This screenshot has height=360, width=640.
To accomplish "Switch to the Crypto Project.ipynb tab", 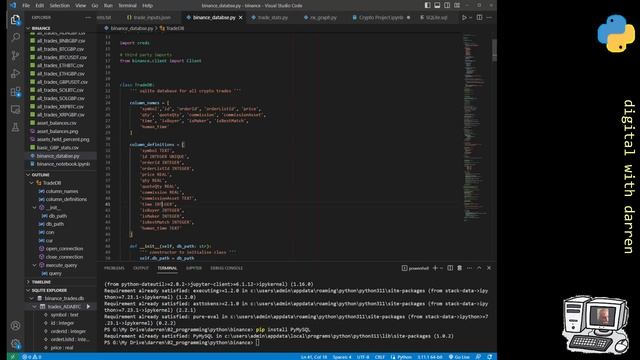I will [381, 18].
